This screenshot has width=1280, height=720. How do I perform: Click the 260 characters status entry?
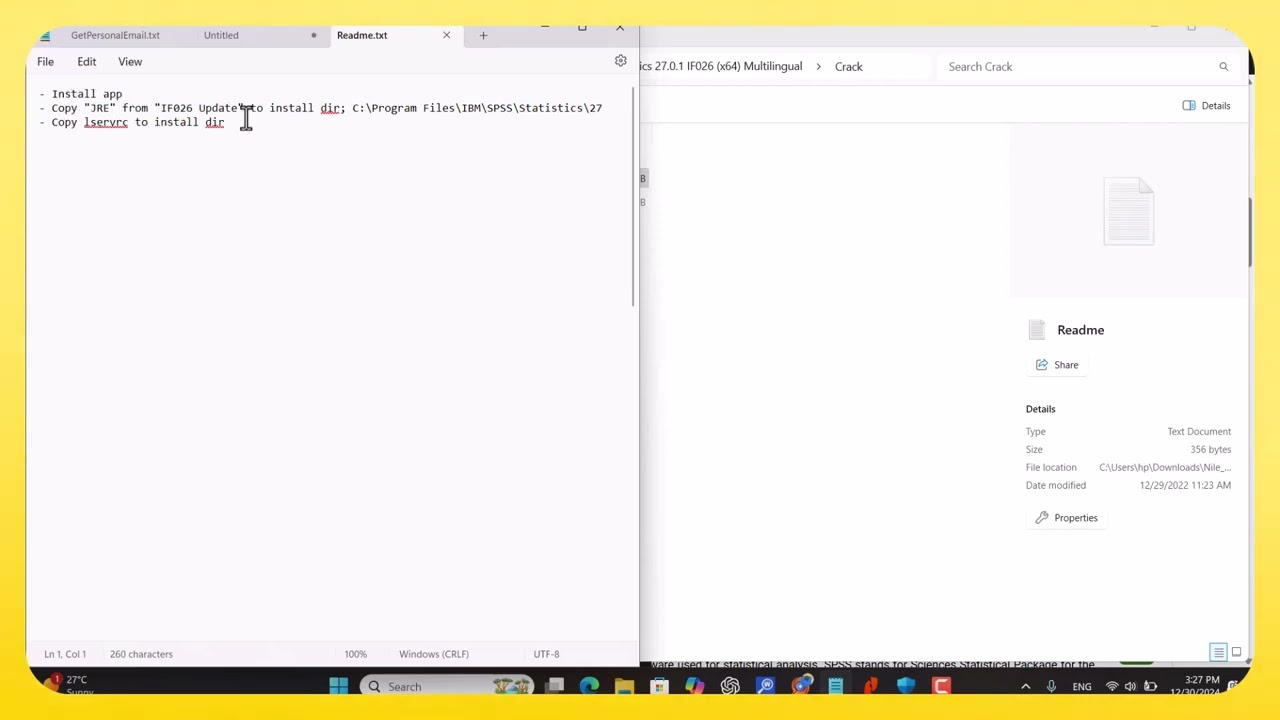click(x=141, y=654)
